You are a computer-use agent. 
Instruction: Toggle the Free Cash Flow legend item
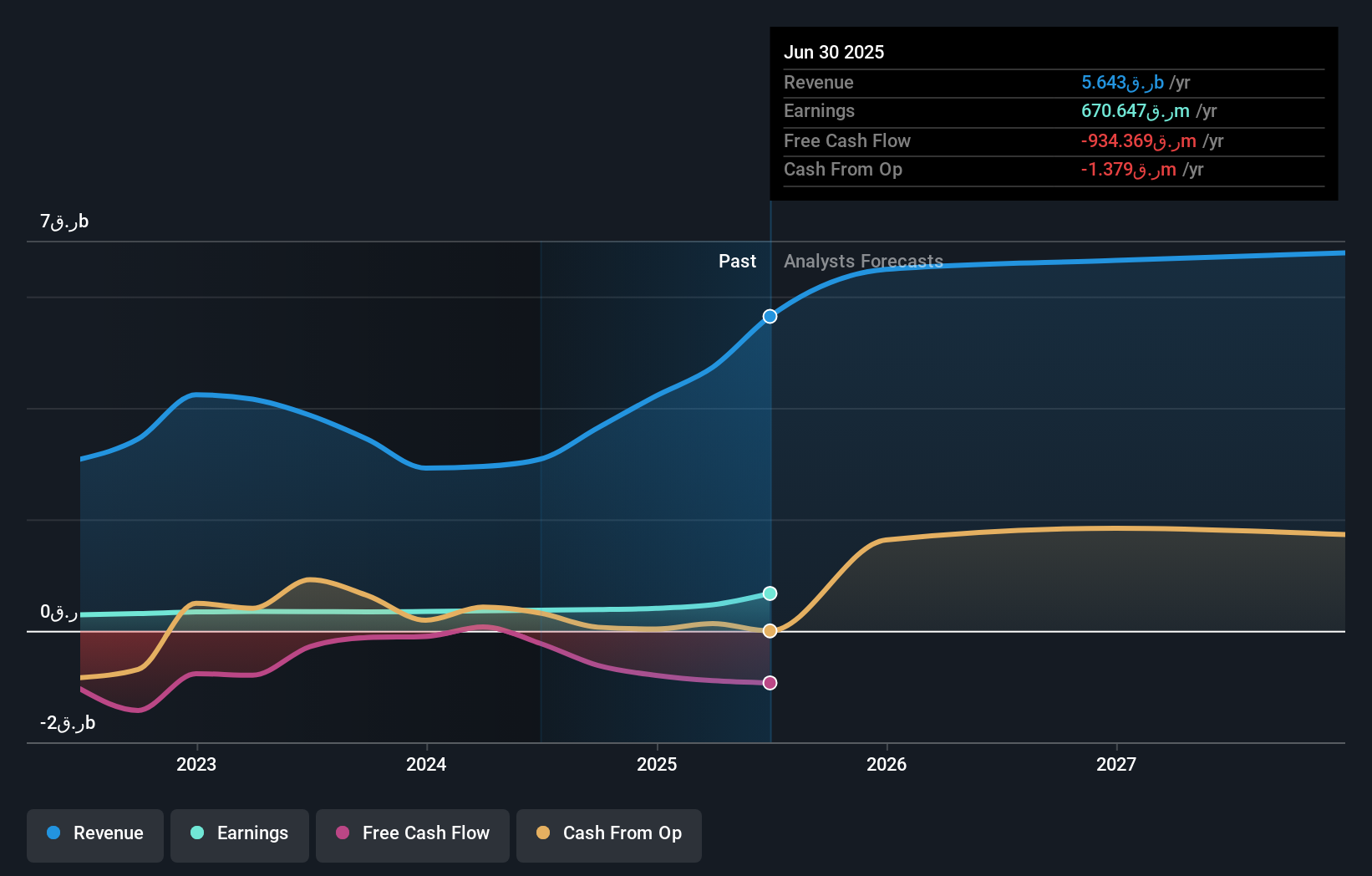click(412, 833)
